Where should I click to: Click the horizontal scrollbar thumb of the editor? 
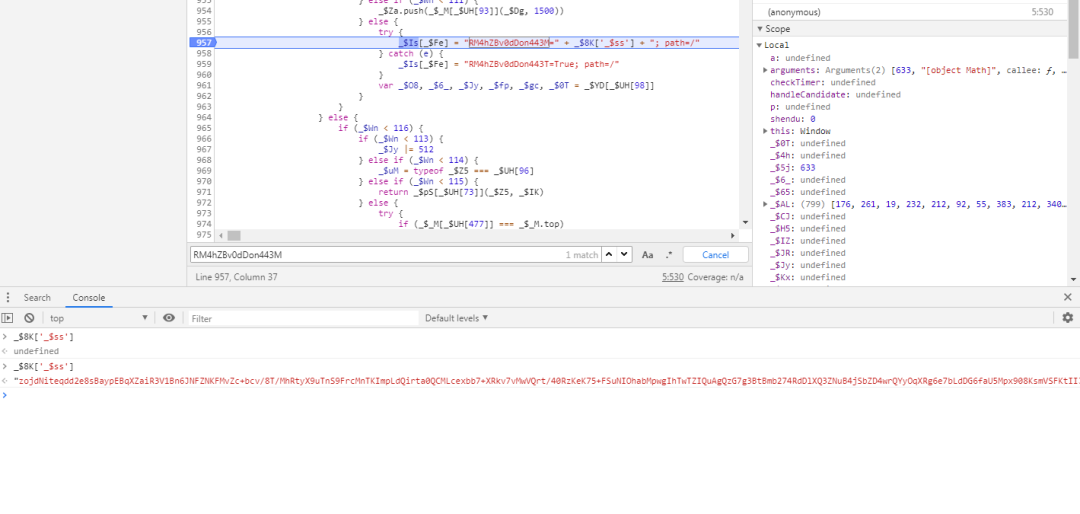[234, 236]
